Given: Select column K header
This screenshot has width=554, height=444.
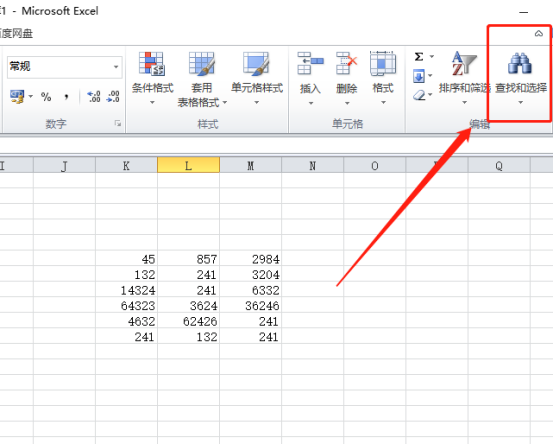Looking at the screenshot, I should [x=126, y=165].
